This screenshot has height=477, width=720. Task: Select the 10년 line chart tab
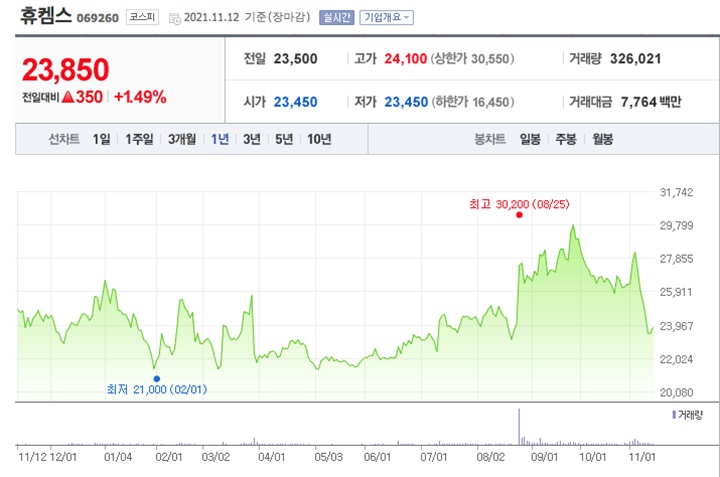319,139
